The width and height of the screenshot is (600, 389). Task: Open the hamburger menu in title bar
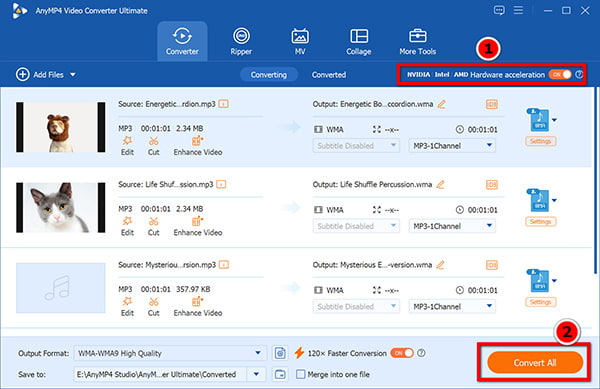pyautogui.click(x=518, y=10)
